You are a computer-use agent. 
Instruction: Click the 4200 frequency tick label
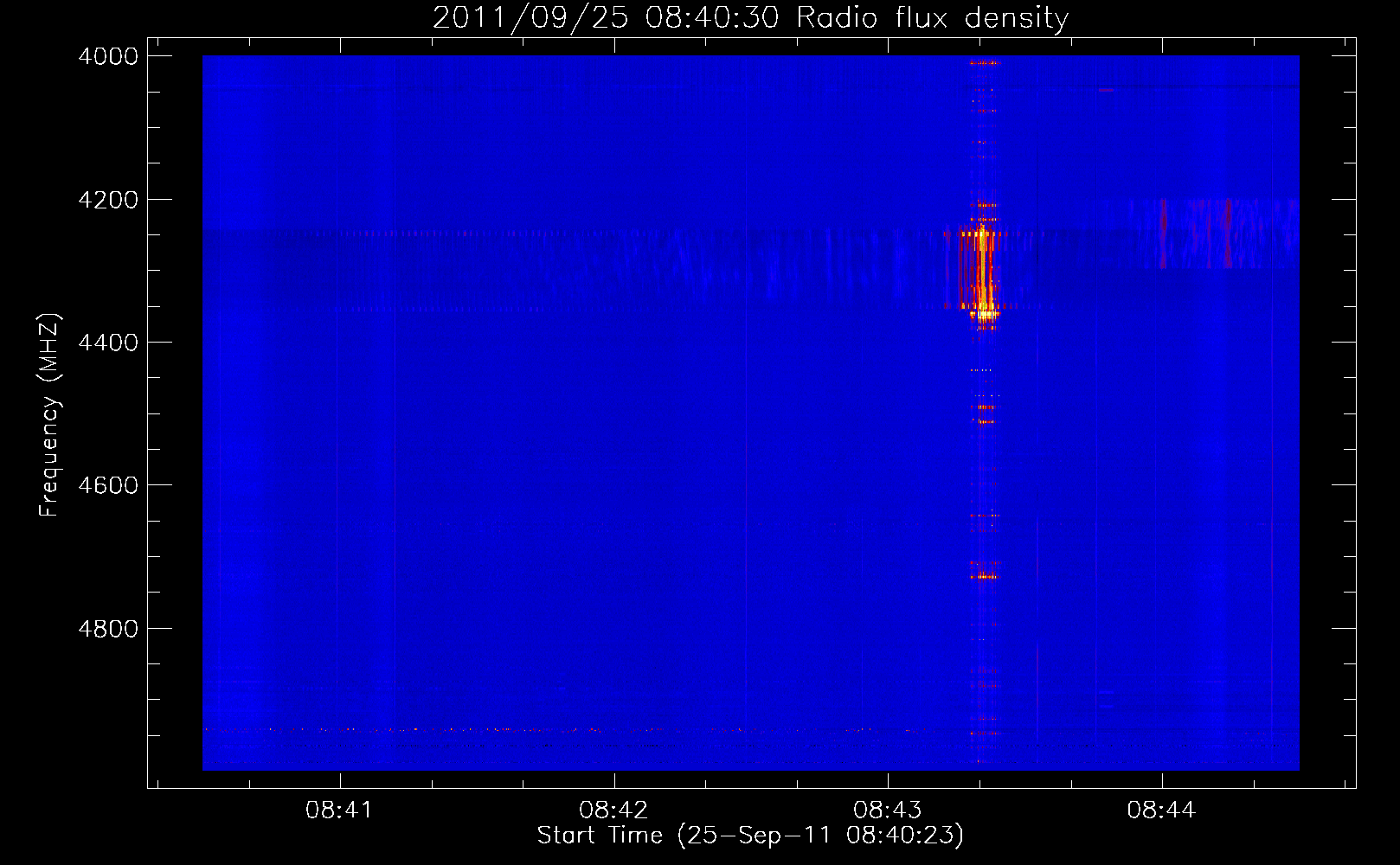(x=108, y=200)
